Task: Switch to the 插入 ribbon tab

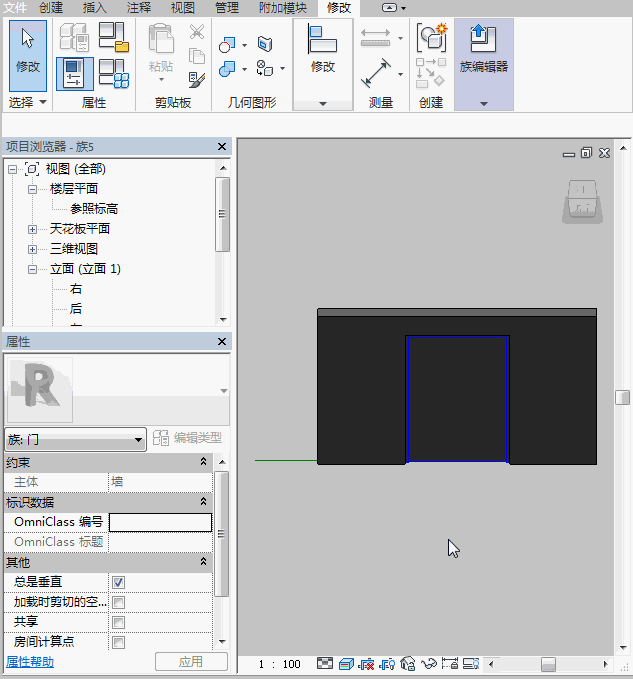Action: (95, 8)
